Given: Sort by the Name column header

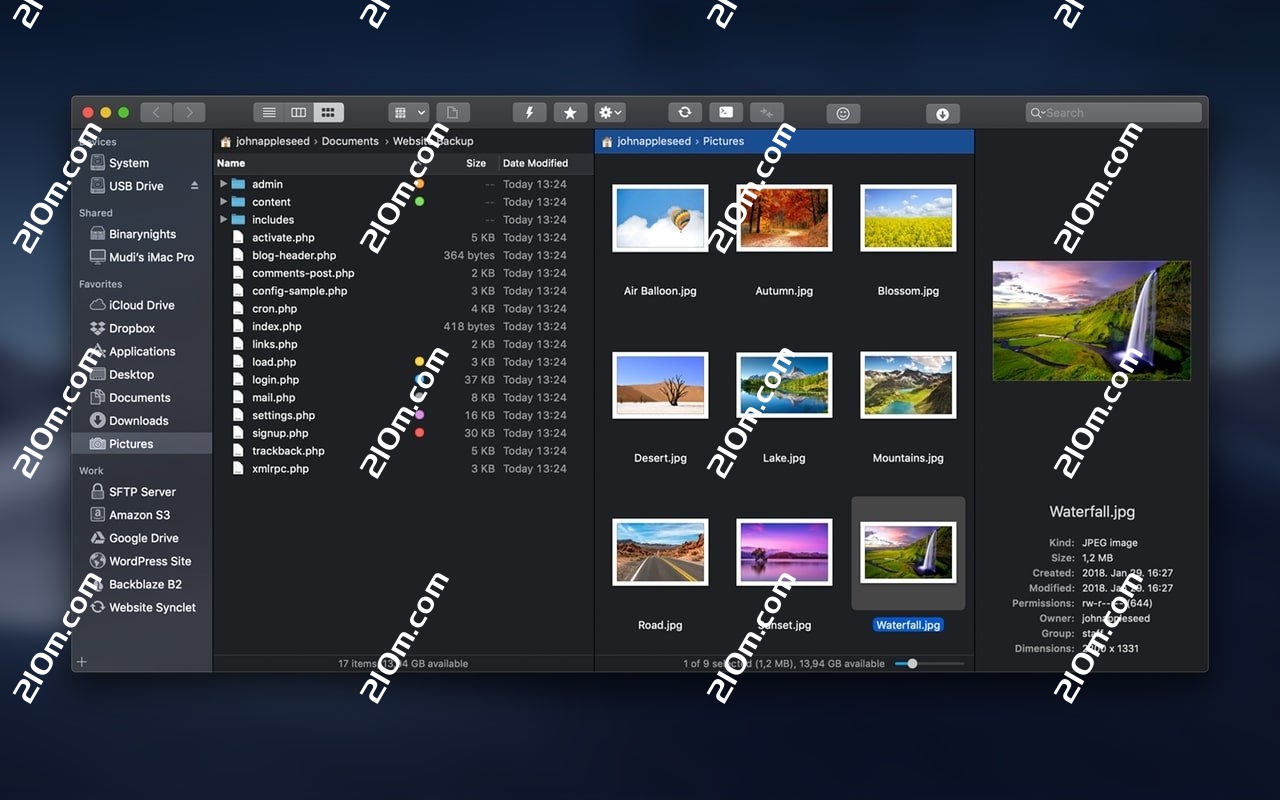Looking at the screenshot, I should (231, 163).
